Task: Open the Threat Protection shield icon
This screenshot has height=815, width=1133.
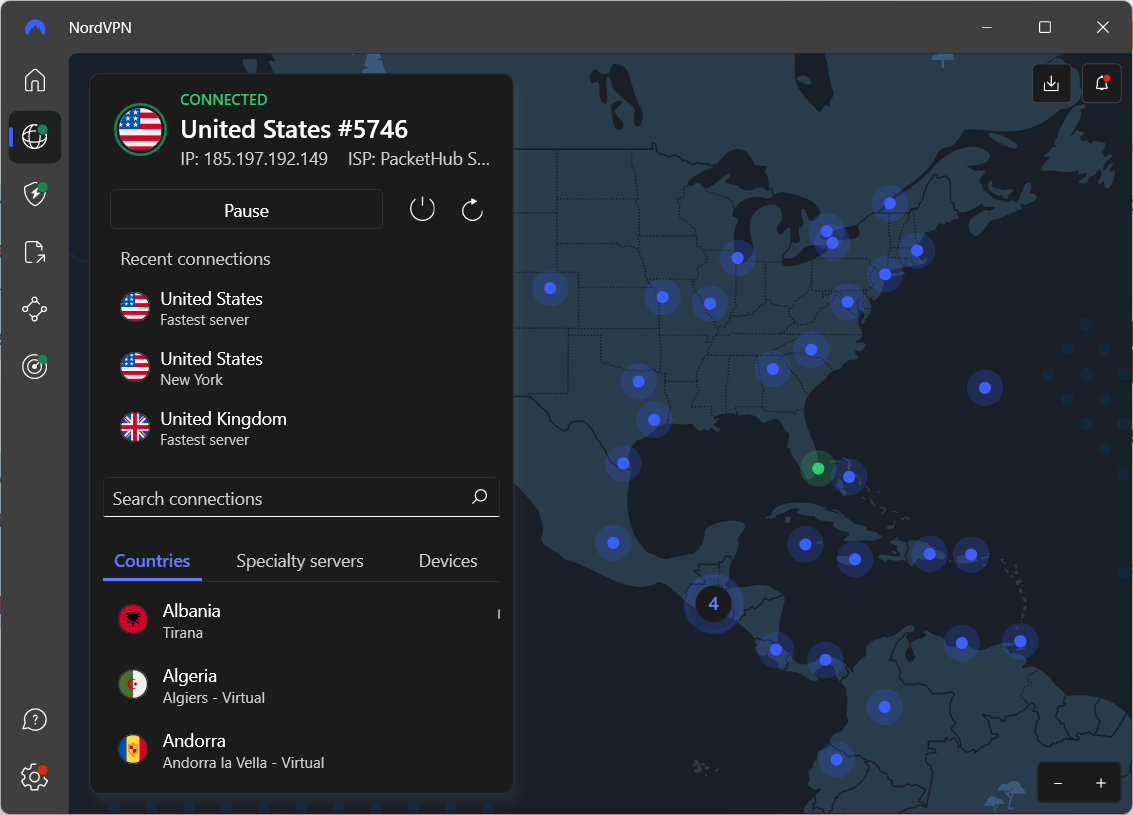Action: pyautogui.click(x=35, y=194)
